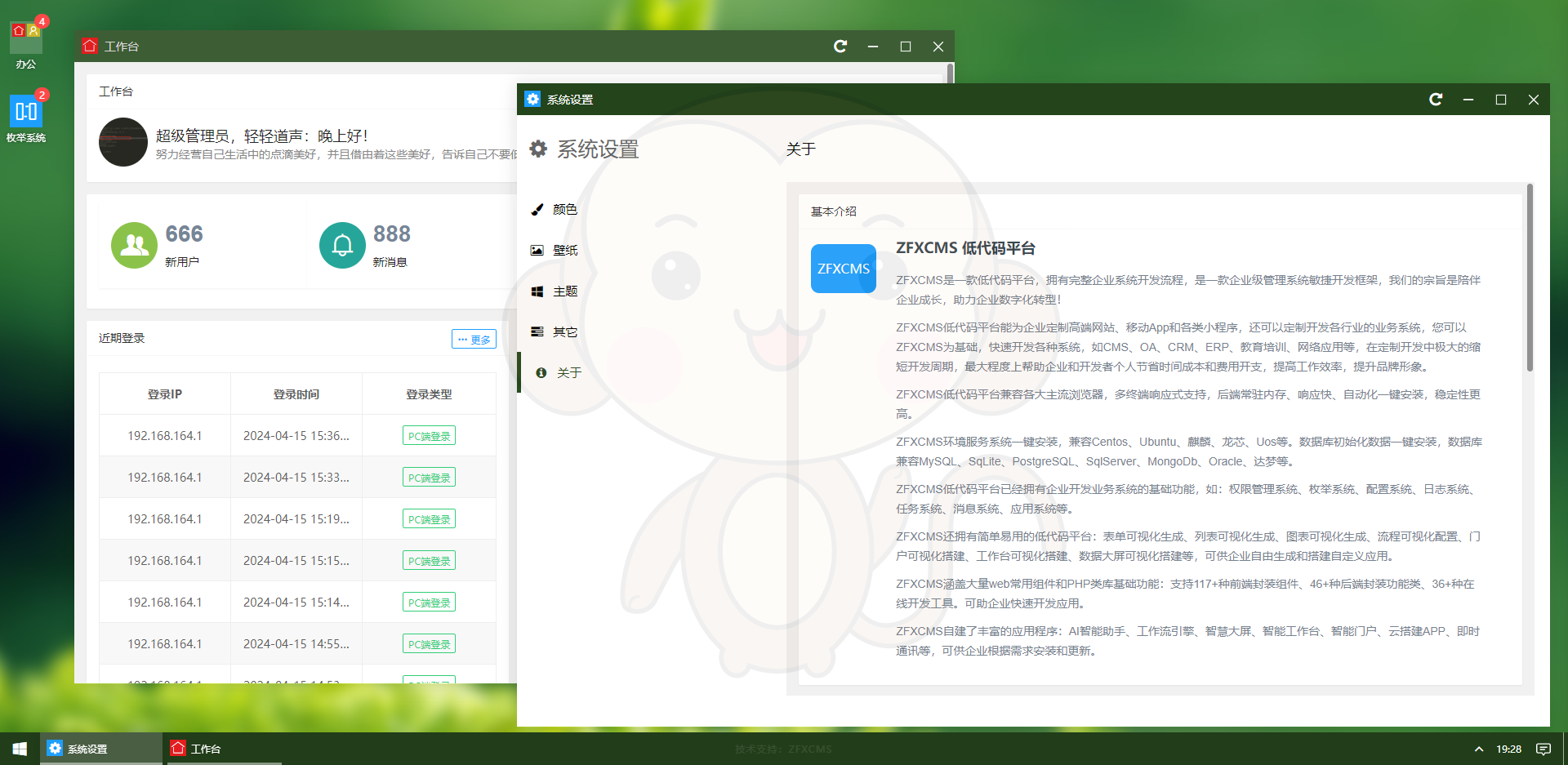Click PC端登录 tag for 15:15 login row
The width and height of the screenshot is (1568, 765).
tap(429, 561)
